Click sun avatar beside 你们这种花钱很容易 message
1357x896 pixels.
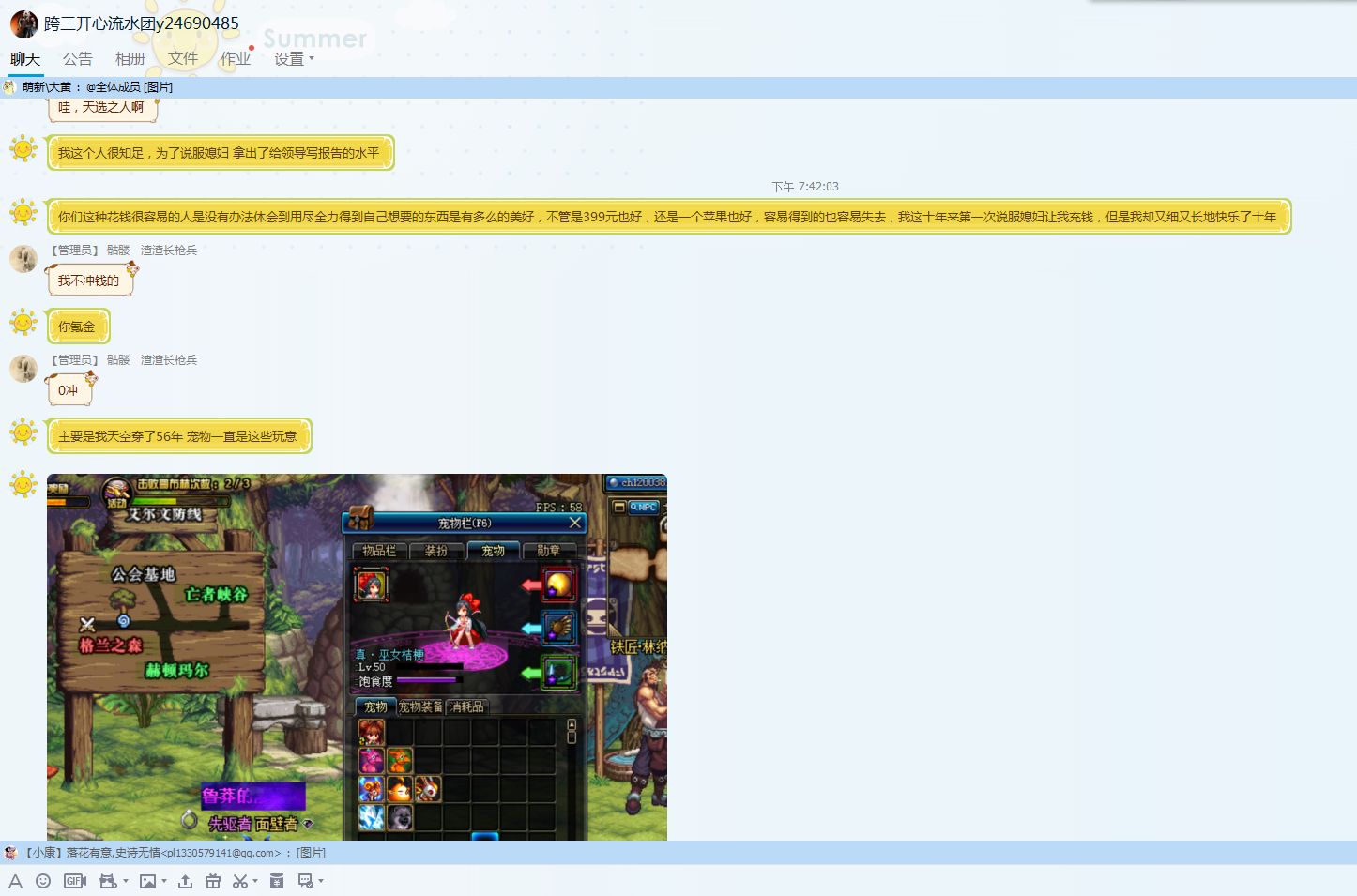pos(23,212)
